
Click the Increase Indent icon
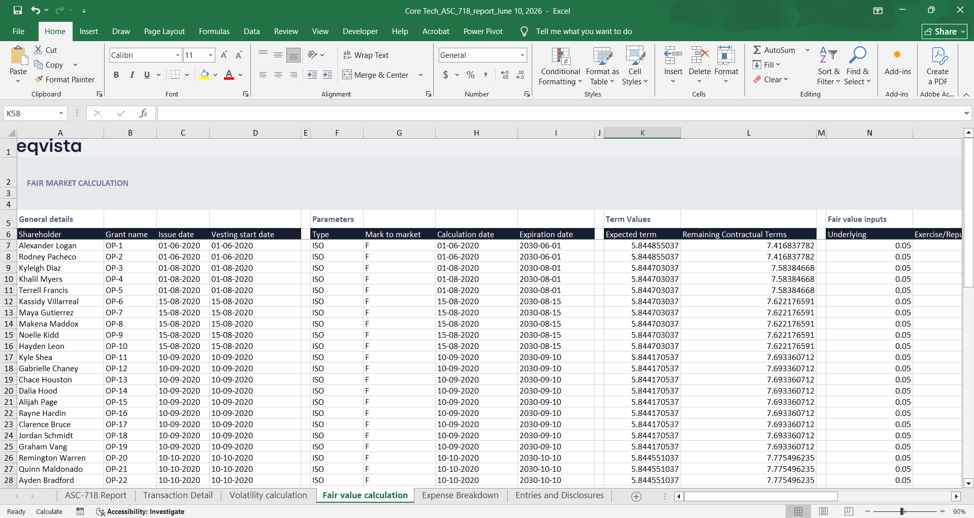point(328,75)
